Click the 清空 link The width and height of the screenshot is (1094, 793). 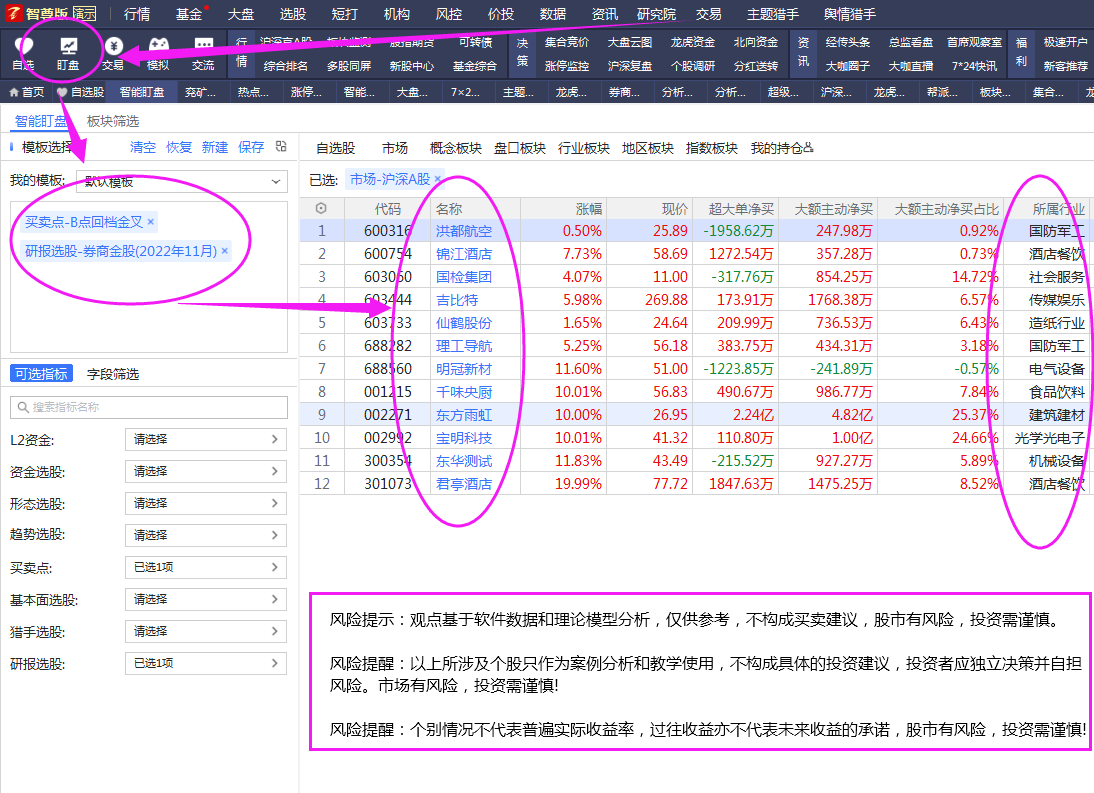click(x=143, y=147)
